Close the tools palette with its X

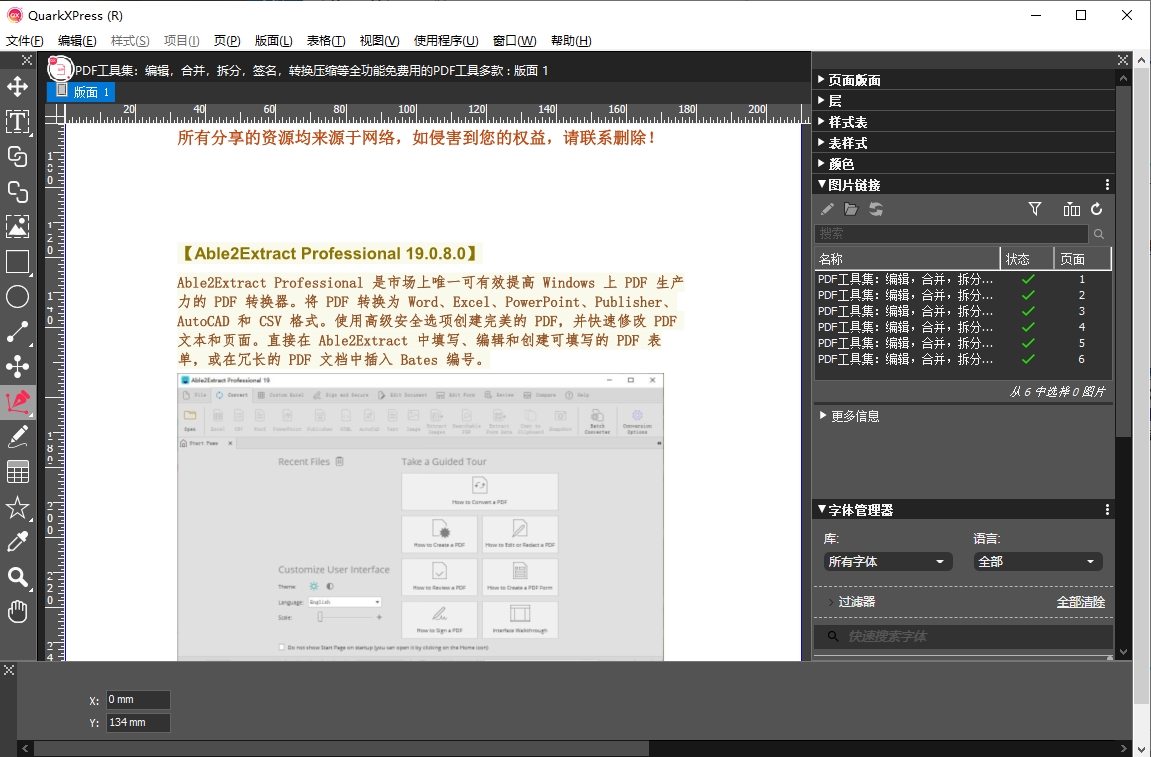(x=27, y=60)
